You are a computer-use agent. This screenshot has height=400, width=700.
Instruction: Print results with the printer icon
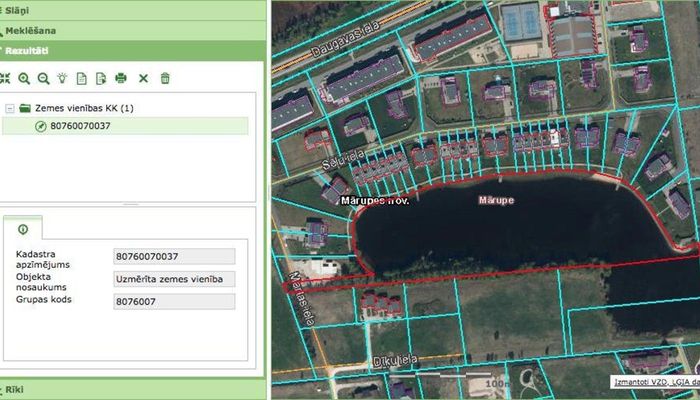tap(121, 77)
